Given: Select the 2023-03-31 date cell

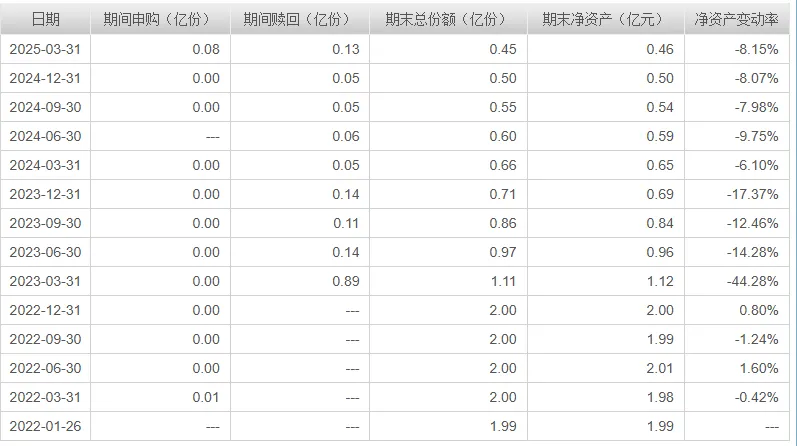Looking at the screenshot, I should 45,281.
